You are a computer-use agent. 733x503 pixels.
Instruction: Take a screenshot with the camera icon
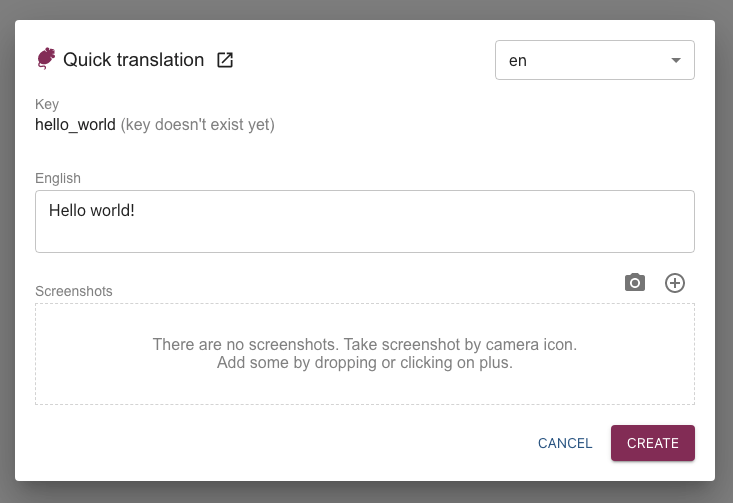point(635,283)
